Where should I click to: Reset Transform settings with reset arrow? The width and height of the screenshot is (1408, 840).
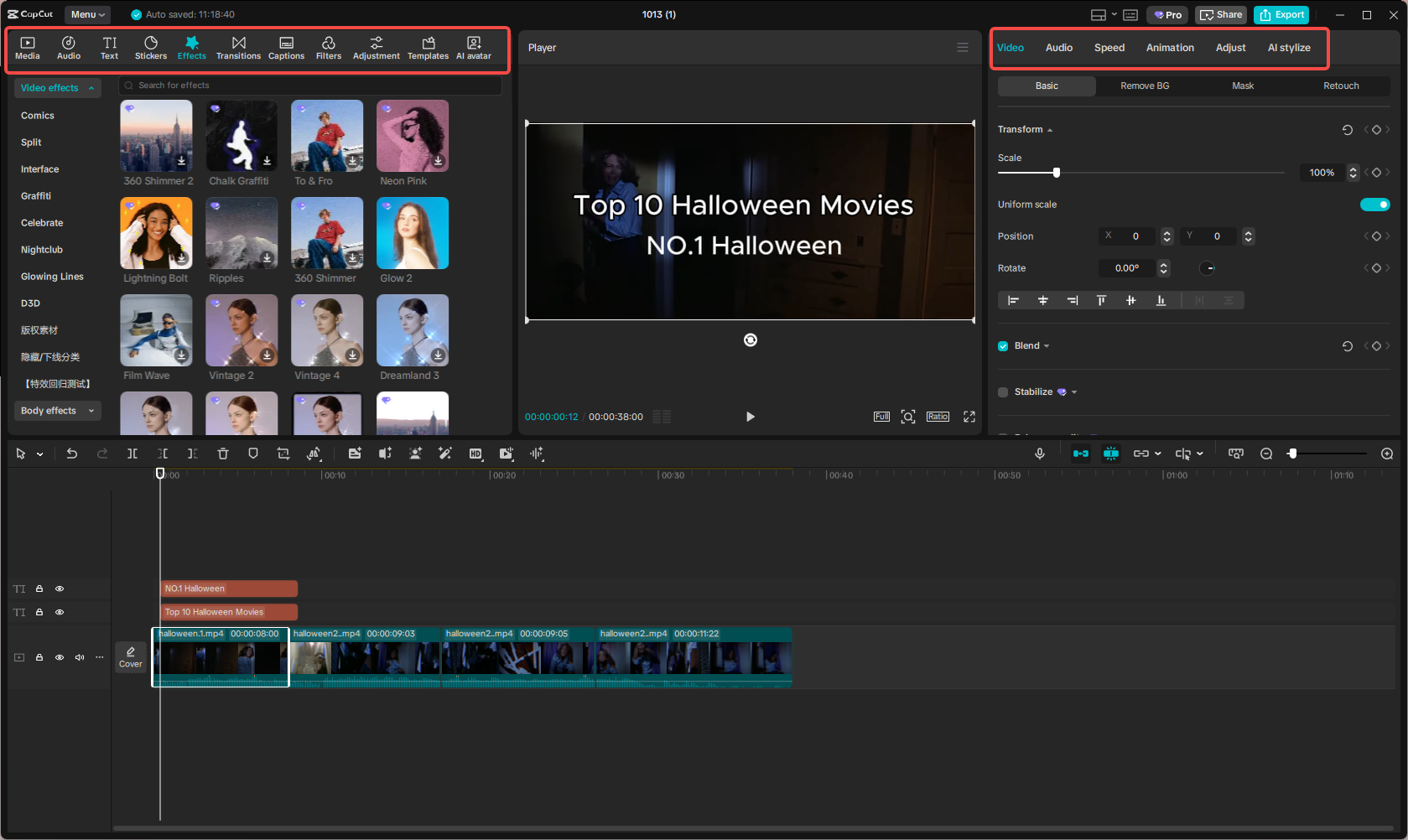click(1348, 130)
